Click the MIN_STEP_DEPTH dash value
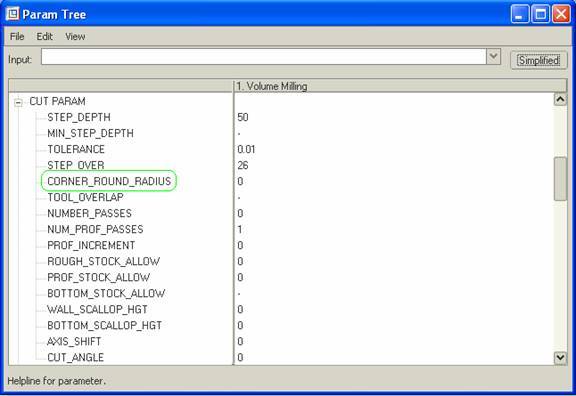The image size is (576, 396). point(239,134)
